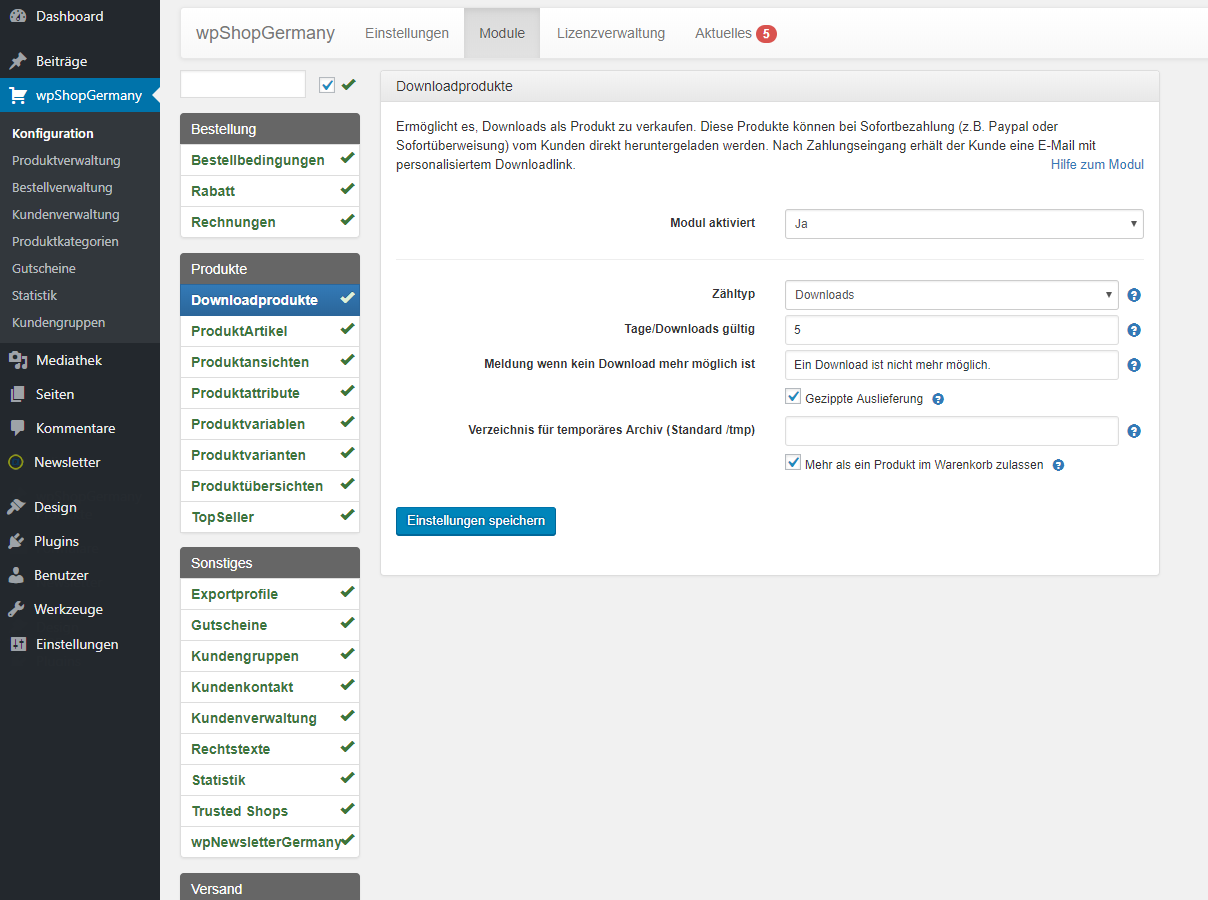
Task: Open help icon for temporäres Archiv directory
Action: click(1134, 432)
